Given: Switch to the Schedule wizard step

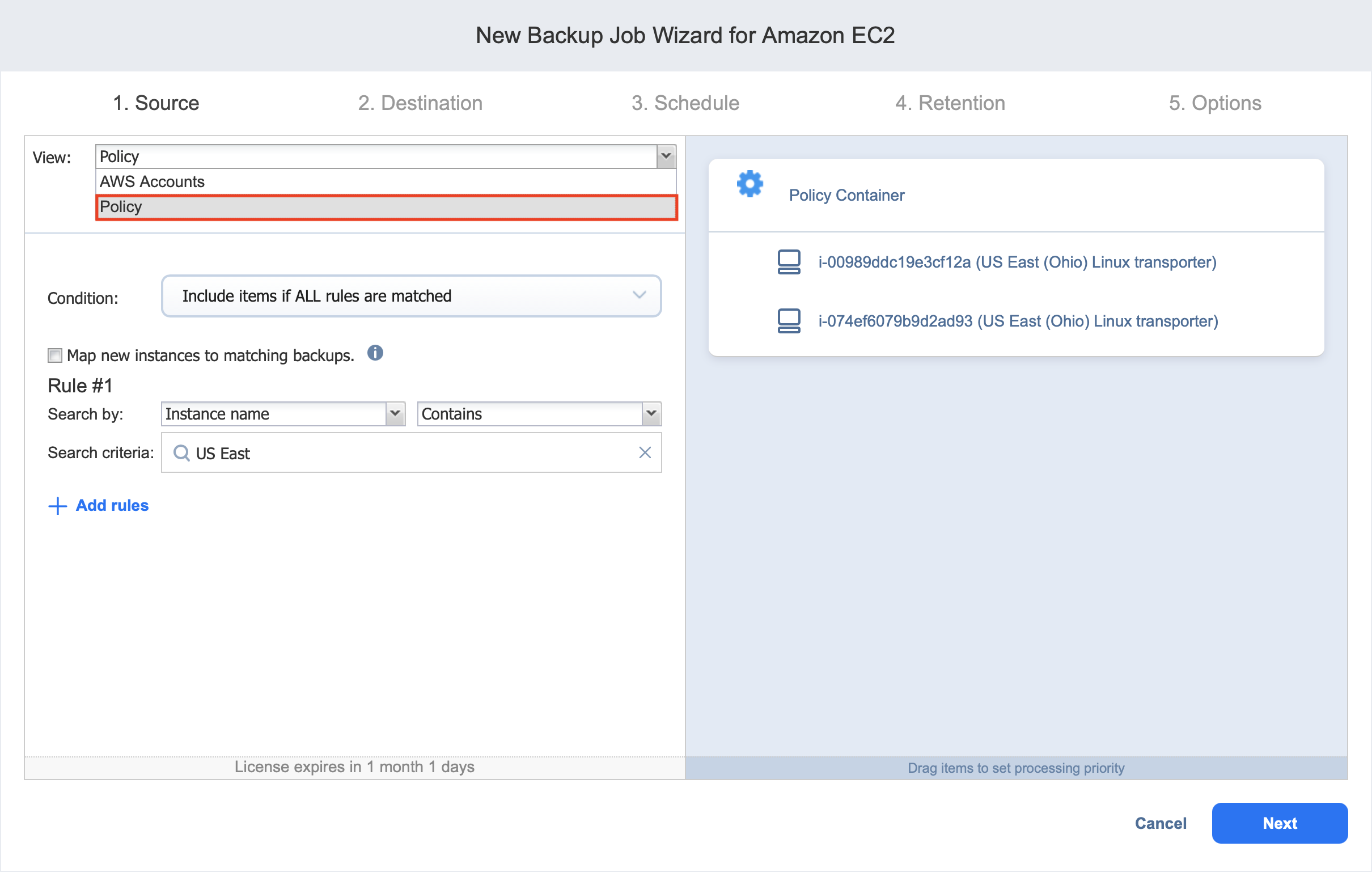Looking at the screenshot, I should (685, 103).
